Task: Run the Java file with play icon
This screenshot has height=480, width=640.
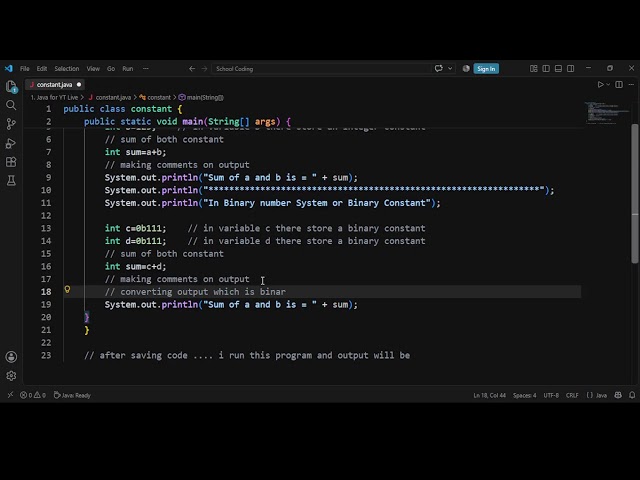Action: tap(600, 84)
